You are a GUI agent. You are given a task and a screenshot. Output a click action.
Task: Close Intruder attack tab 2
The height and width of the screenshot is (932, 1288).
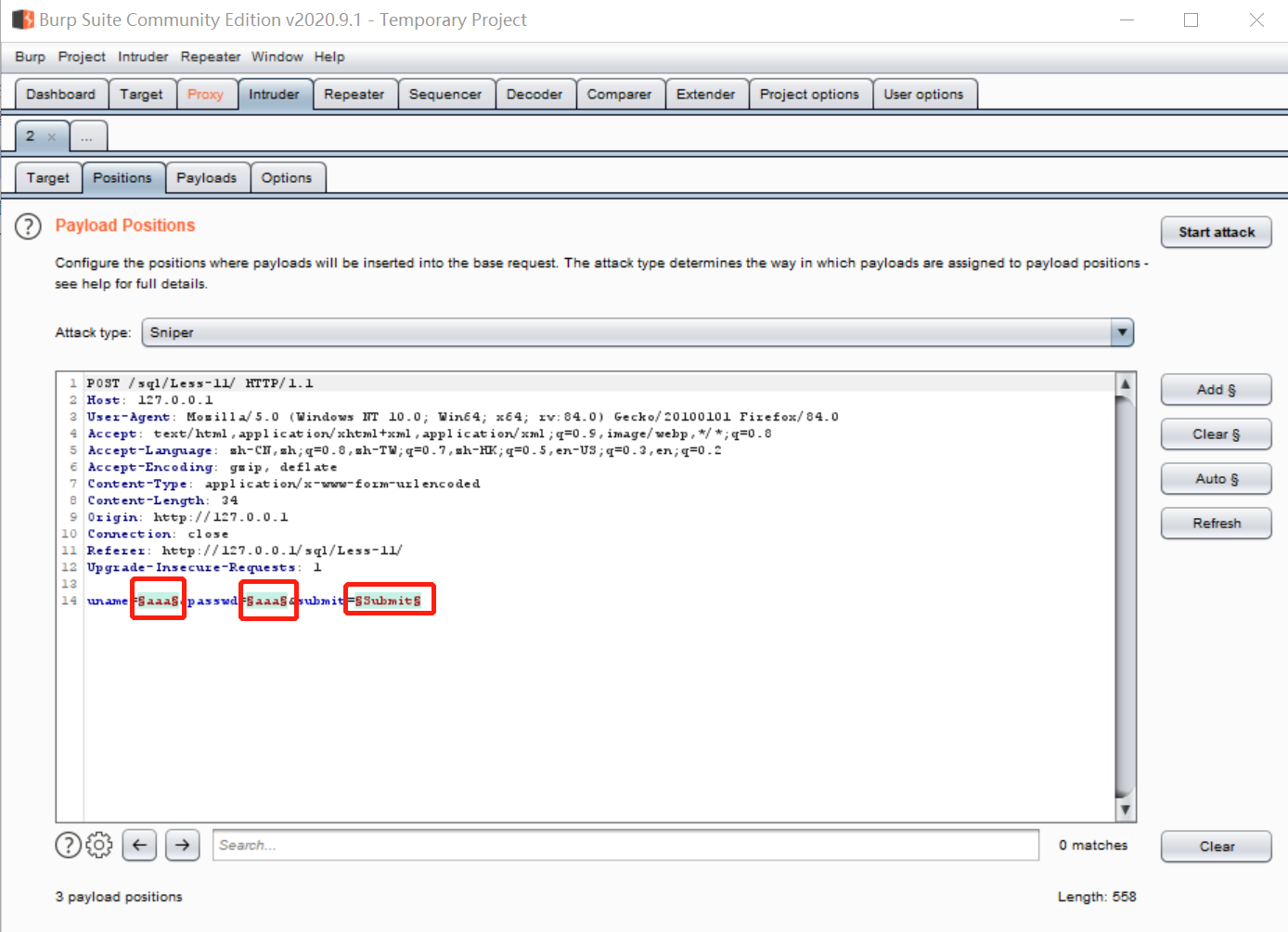(52, 136)
